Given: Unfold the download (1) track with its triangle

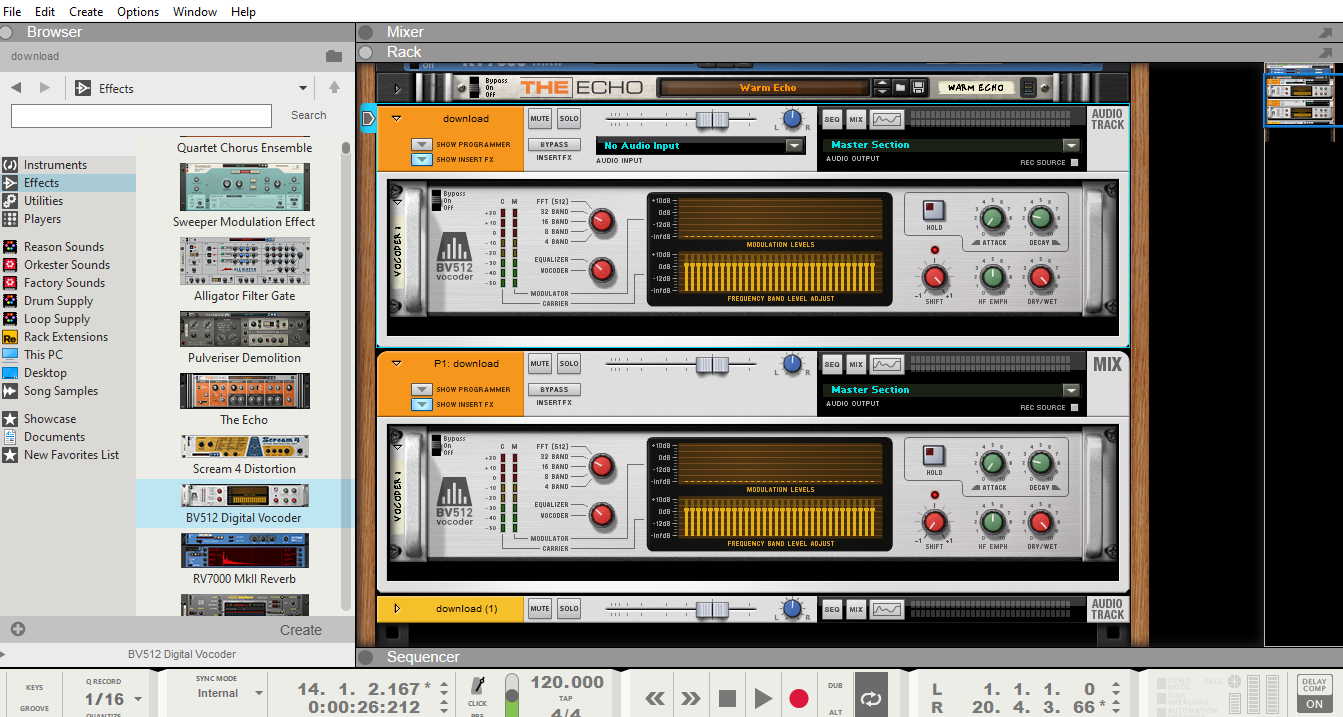Looking at the screenshot, I should [396, 608].
